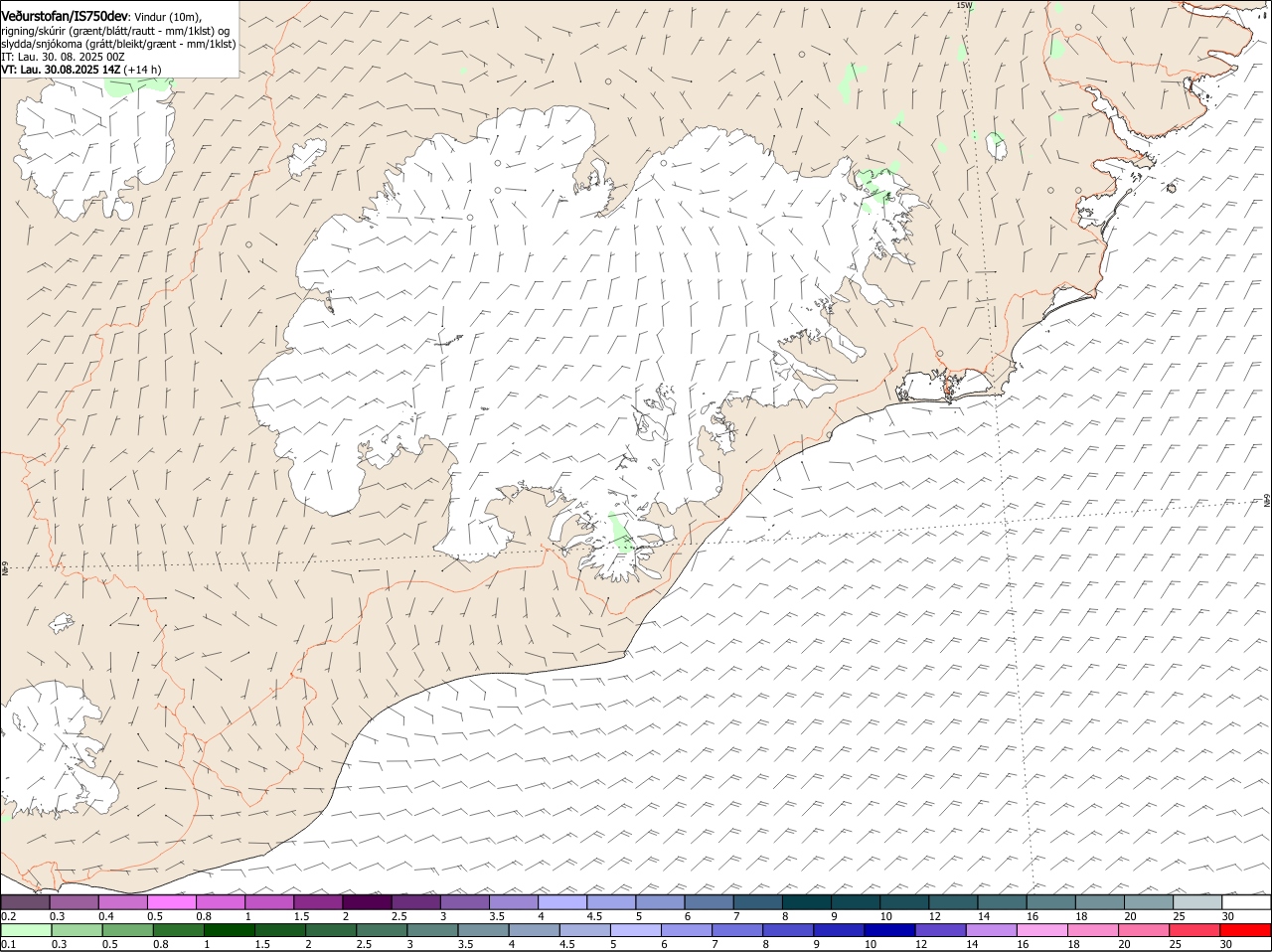Click the '4.5' label under the upper scale
Image resolution: width=1272 pixels, height=952 pixels.
[594, 915]
